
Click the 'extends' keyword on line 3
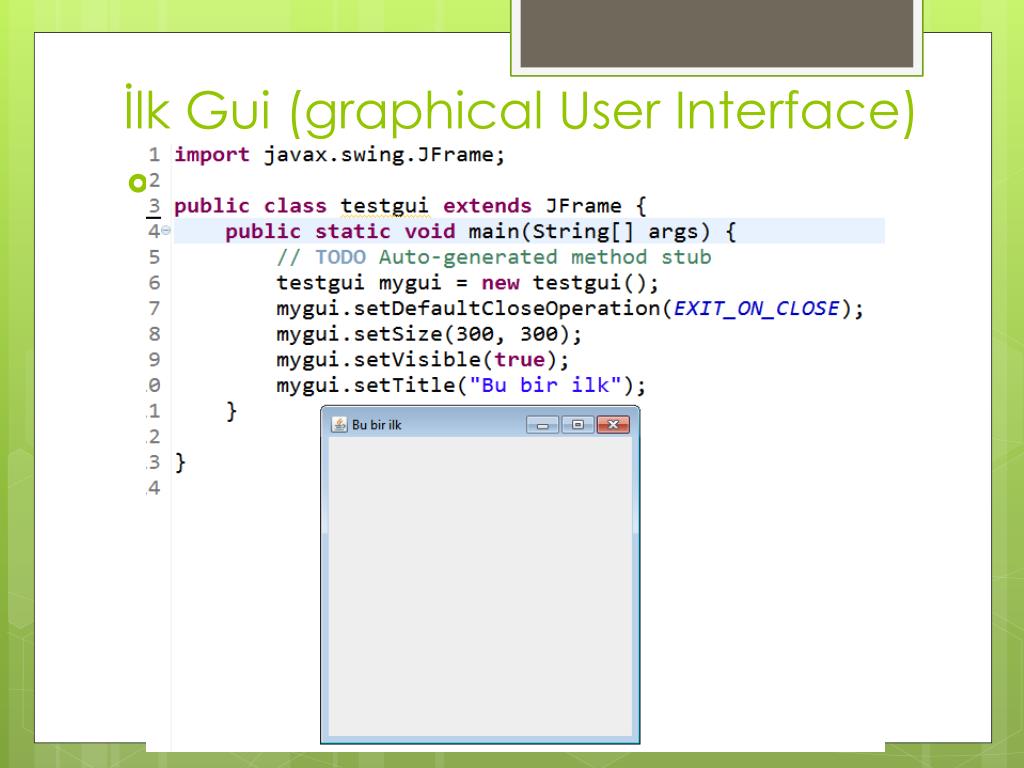click(487, 206)
